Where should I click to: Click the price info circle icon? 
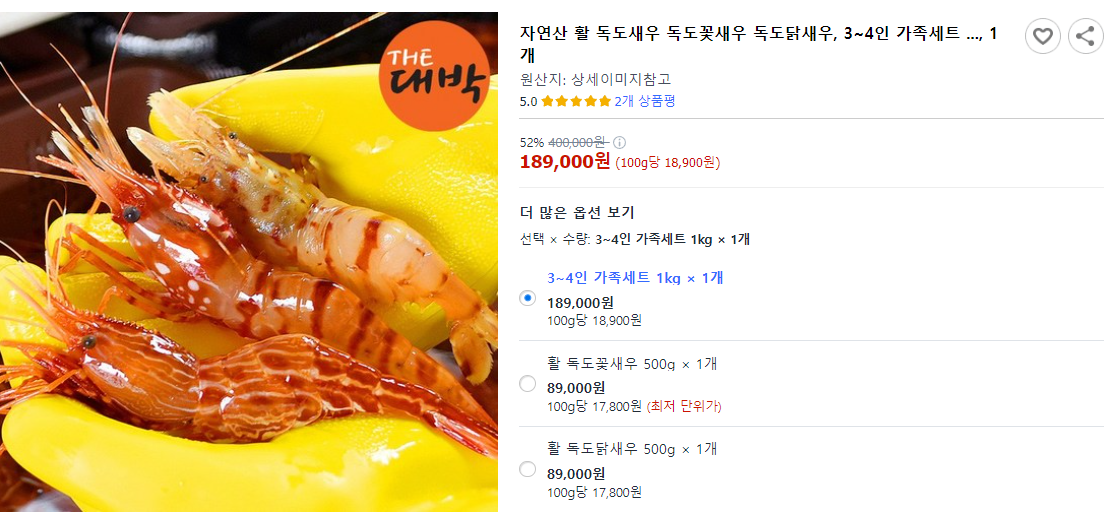(620, 143)
